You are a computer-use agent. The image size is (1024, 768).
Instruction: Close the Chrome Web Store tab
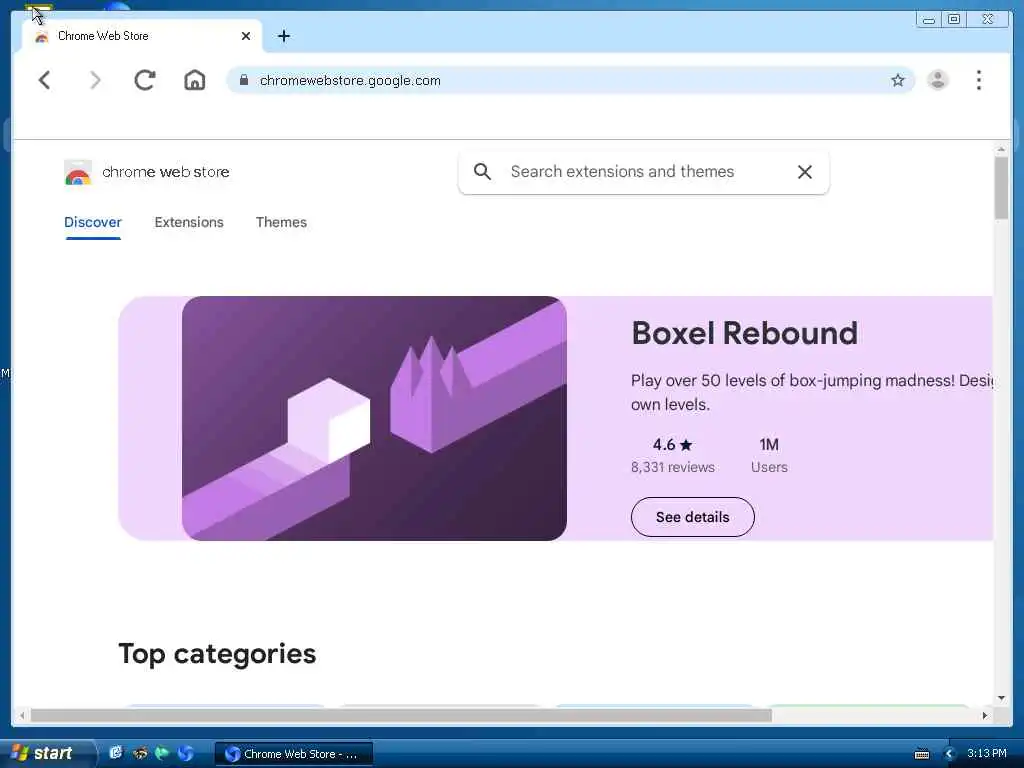click(246, 36)
